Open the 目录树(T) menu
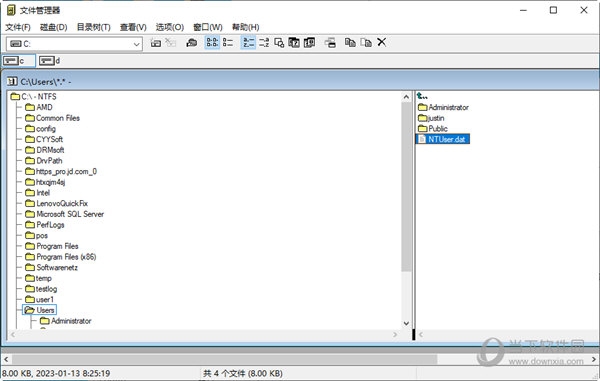600x381 pixels. (94, 27)
